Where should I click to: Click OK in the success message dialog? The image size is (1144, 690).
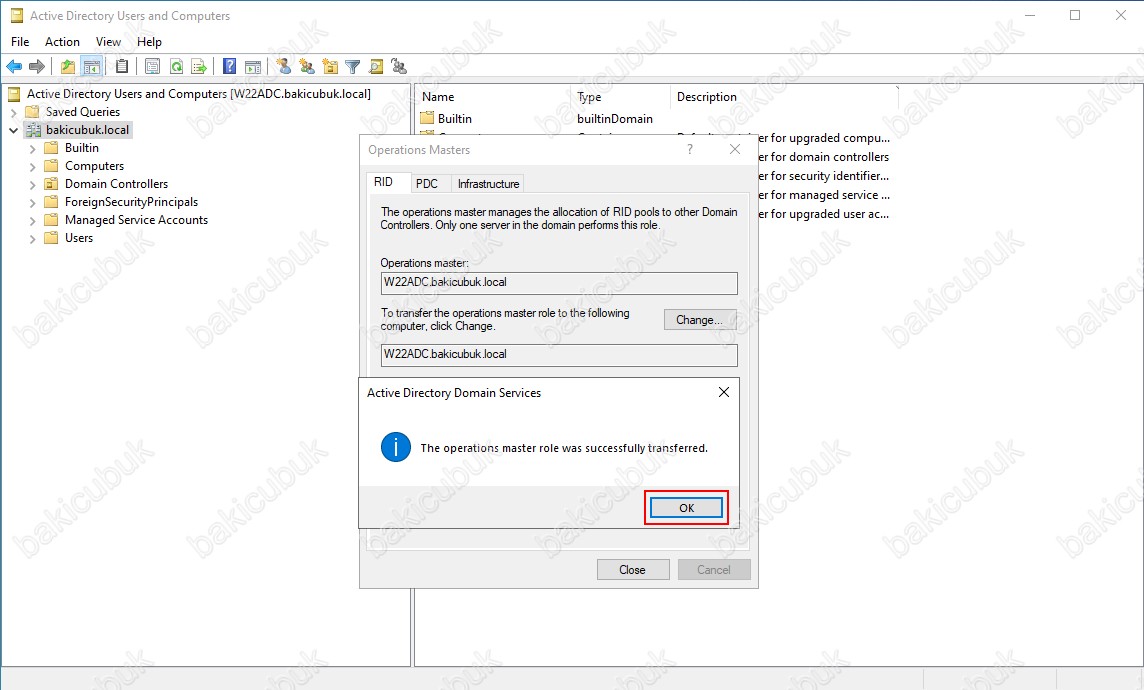tap(686, 508)
